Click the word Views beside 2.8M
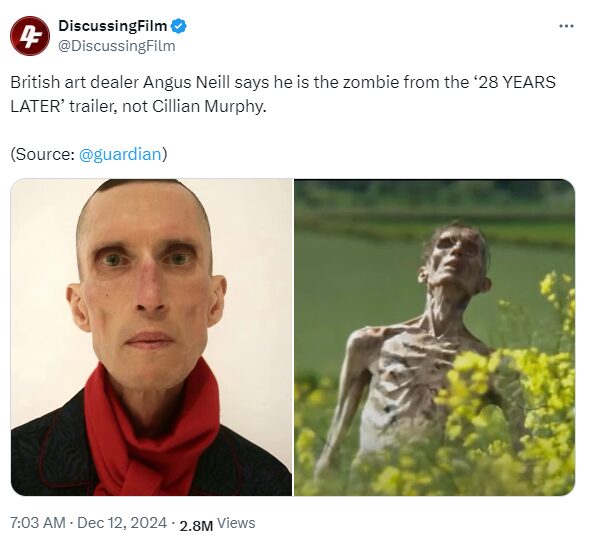591x546 pixels. (236, 523)
